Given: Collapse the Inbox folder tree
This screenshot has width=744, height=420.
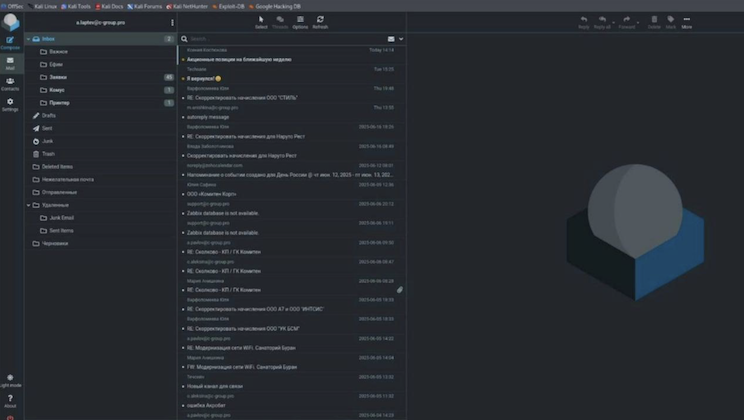Looking at the screenshot, I should pos(28,39).
